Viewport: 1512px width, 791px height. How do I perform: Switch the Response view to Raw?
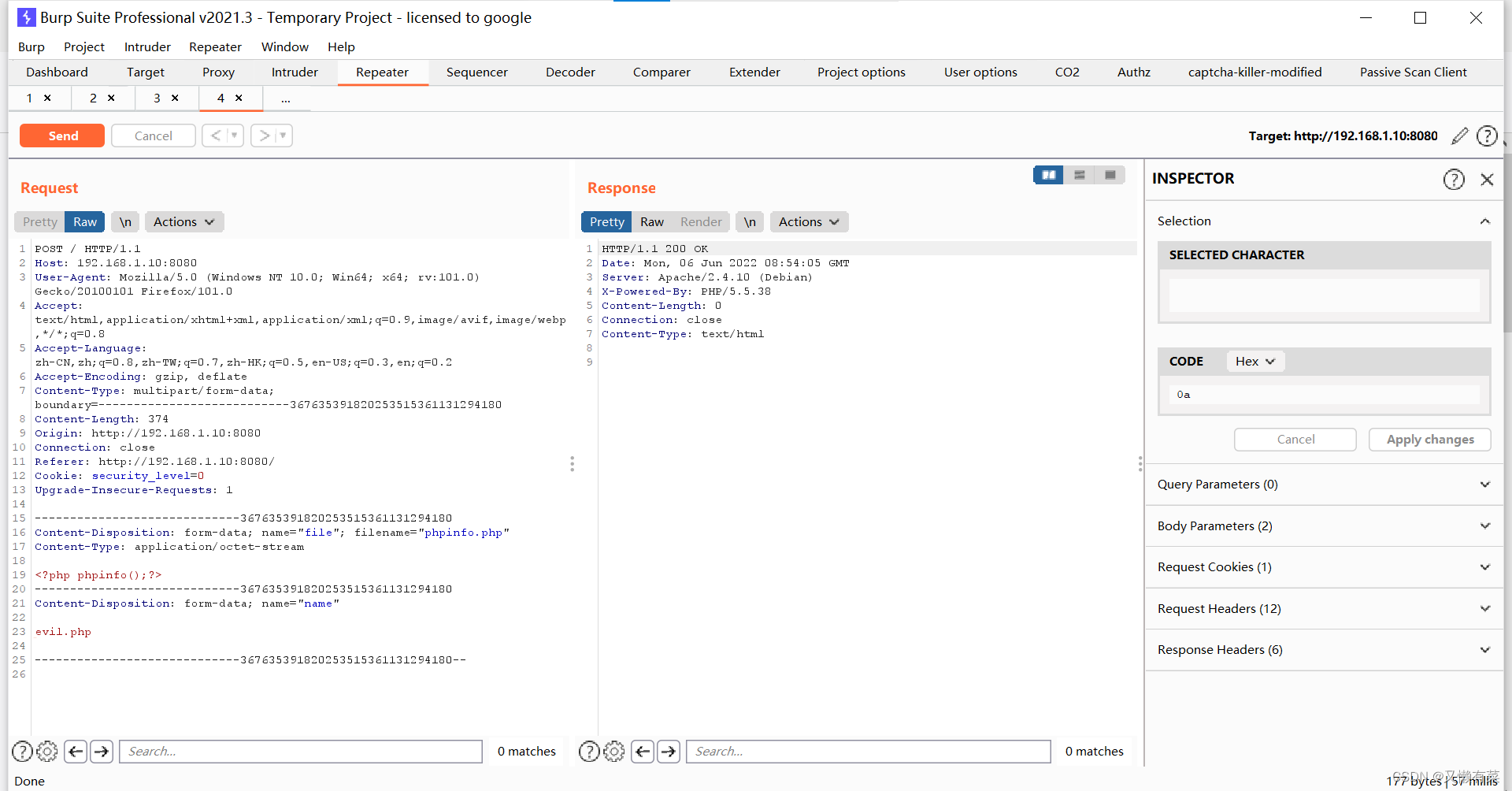[x=652, y=221]
